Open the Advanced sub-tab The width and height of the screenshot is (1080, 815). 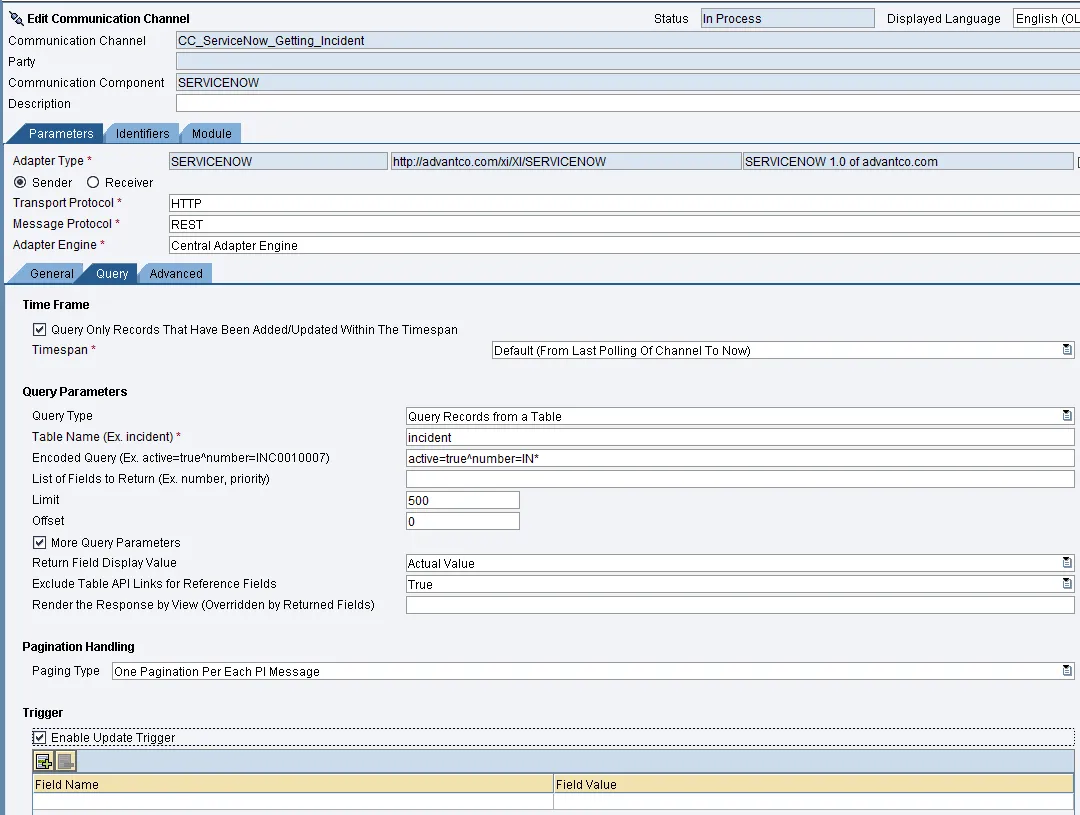176,274
